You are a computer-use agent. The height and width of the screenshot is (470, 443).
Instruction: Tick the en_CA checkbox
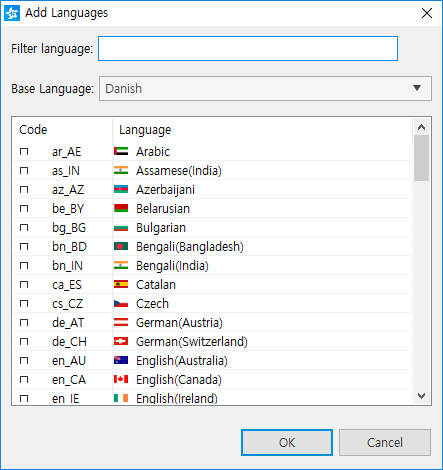pos(24,380)
